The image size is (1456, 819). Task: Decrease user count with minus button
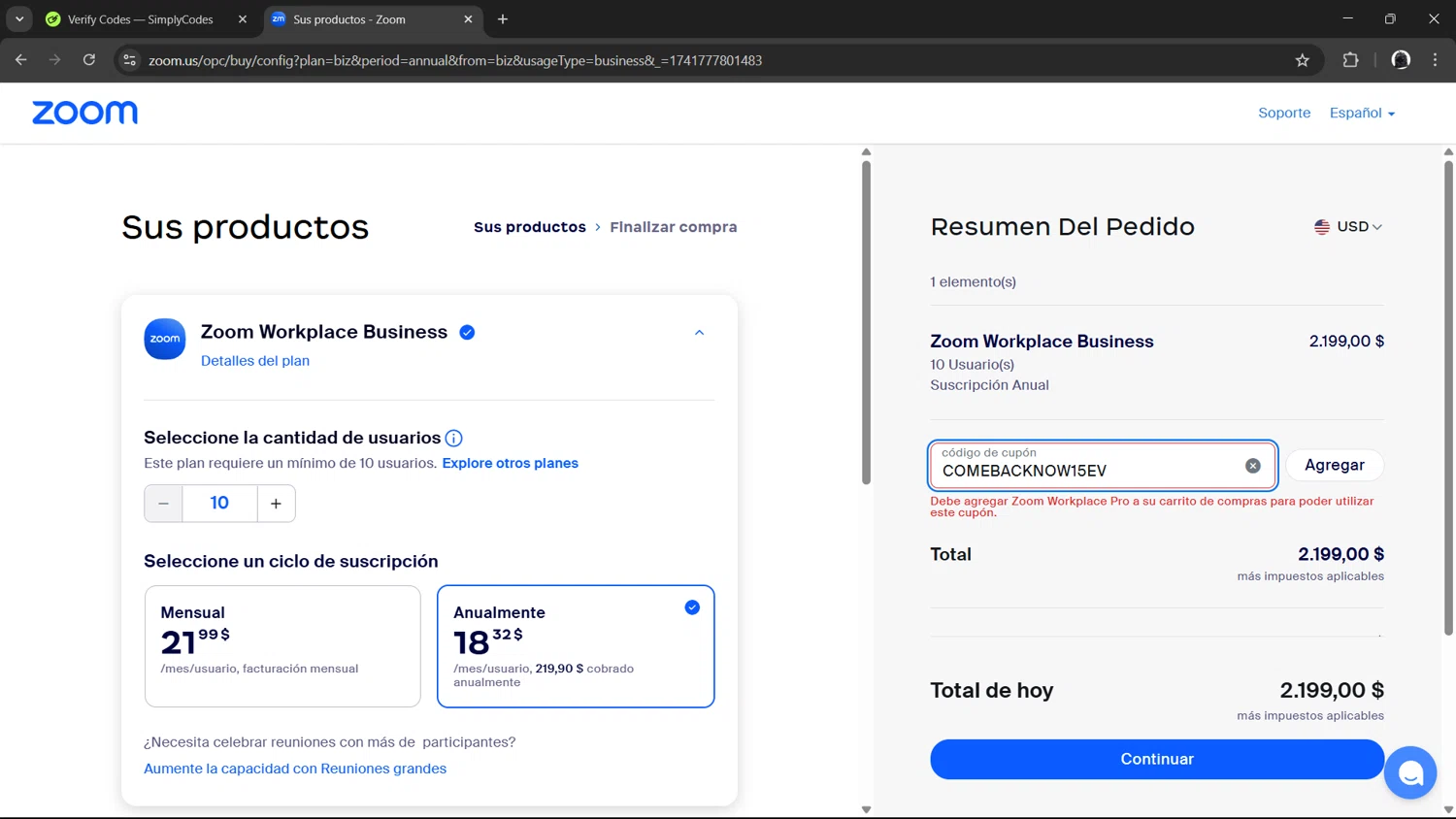tap(163, 504)
